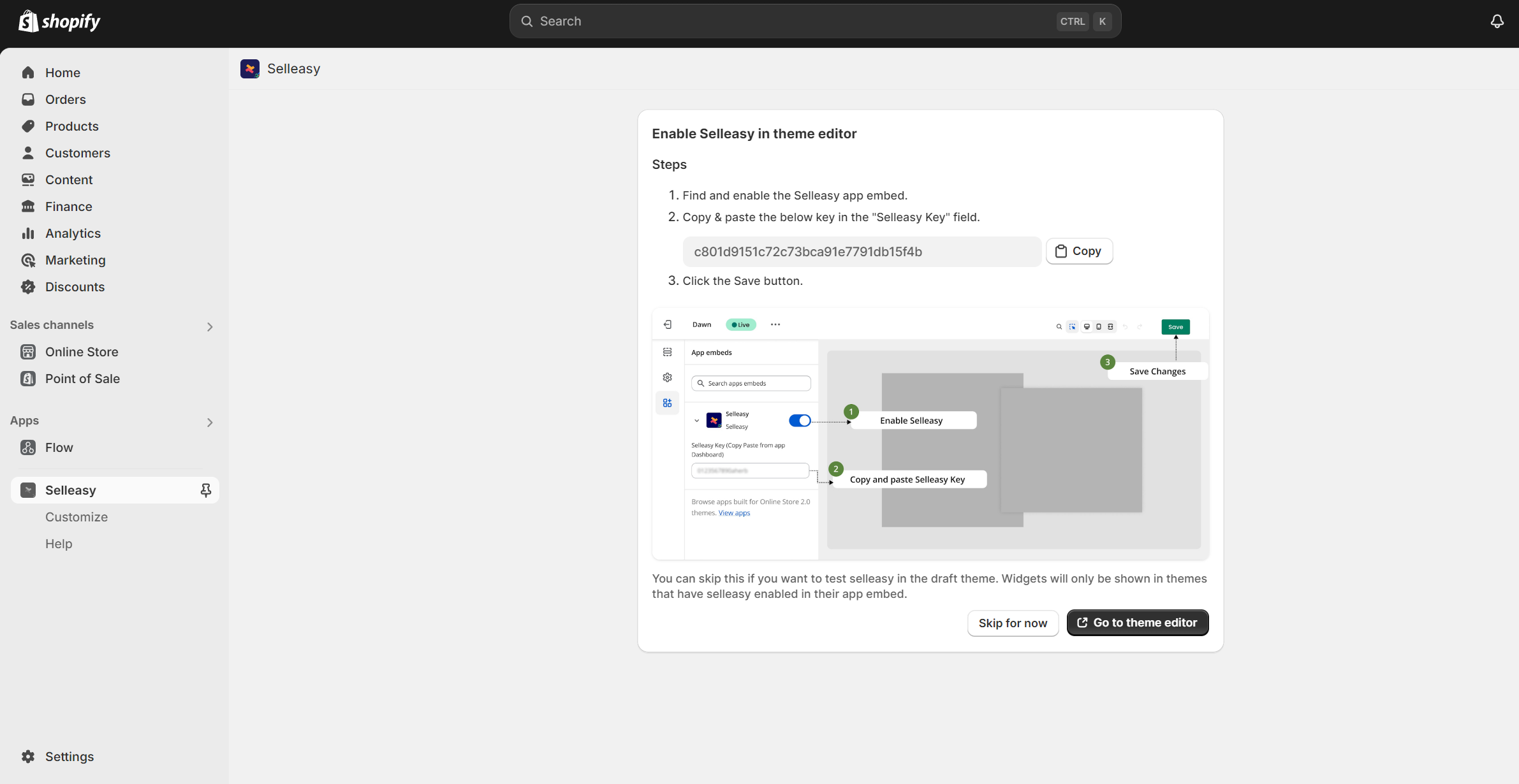Click the Search field at the top
Screen dimensions: 1519x784
click(x=814, y=21)
